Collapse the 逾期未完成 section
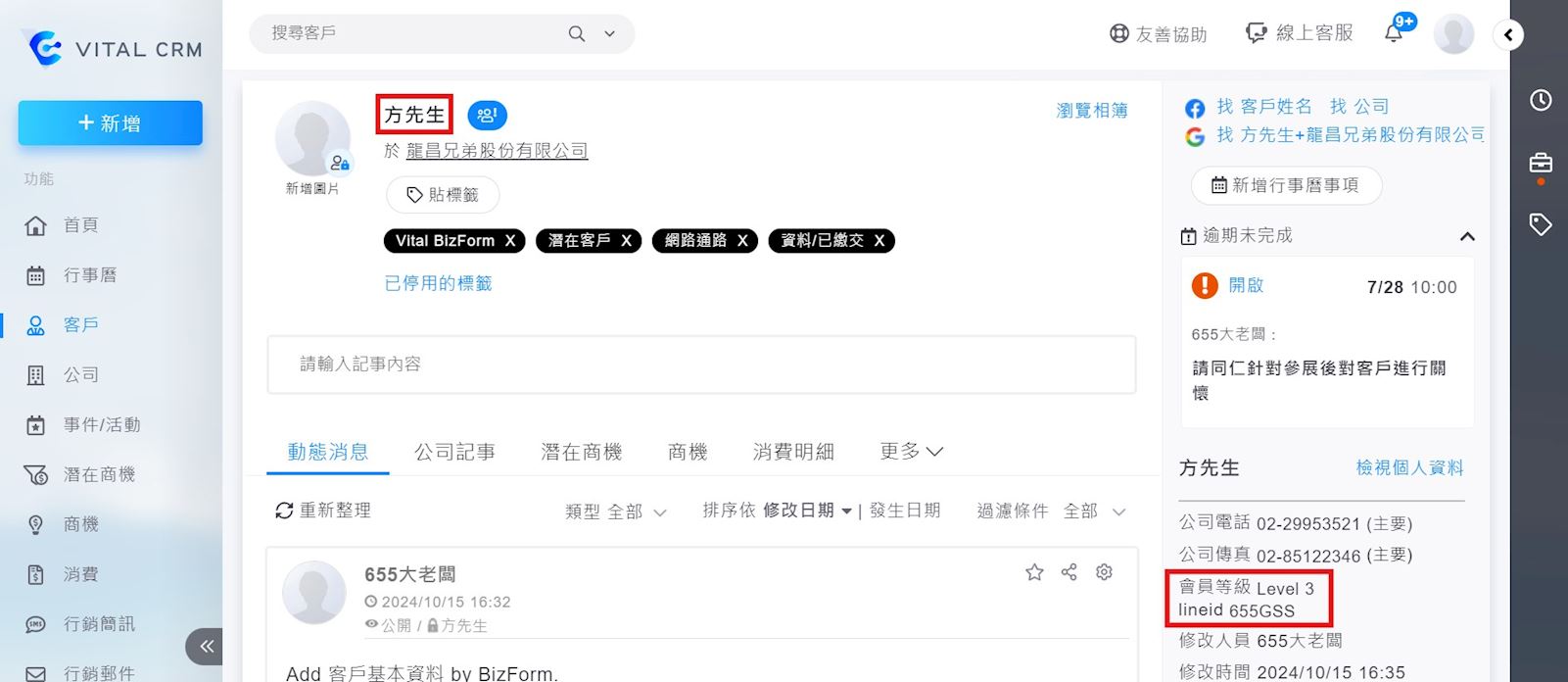This screenshot has width=1568, height=682. coord(1467,236)
